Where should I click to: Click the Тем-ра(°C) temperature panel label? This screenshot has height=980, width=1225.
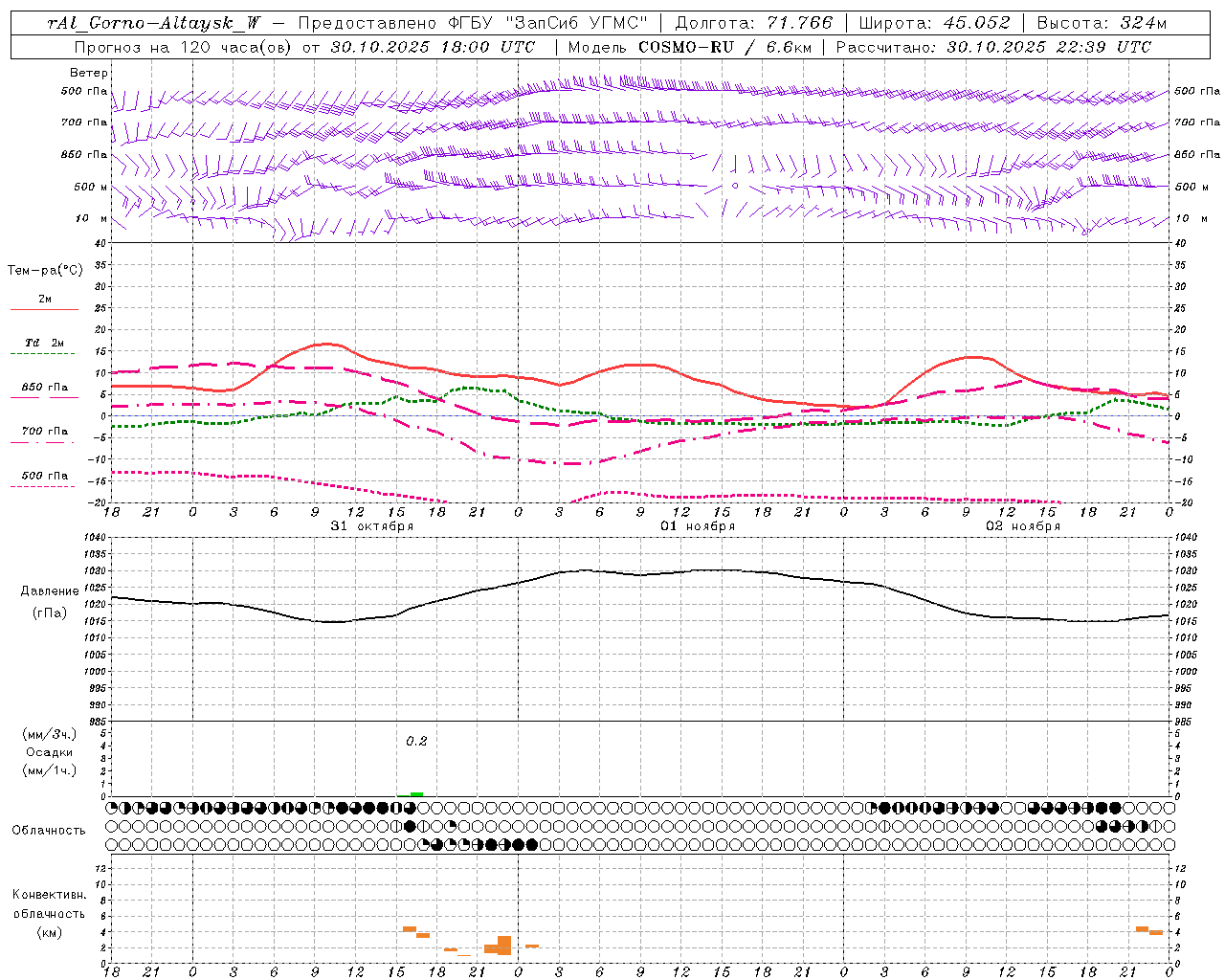coord(45,271)
